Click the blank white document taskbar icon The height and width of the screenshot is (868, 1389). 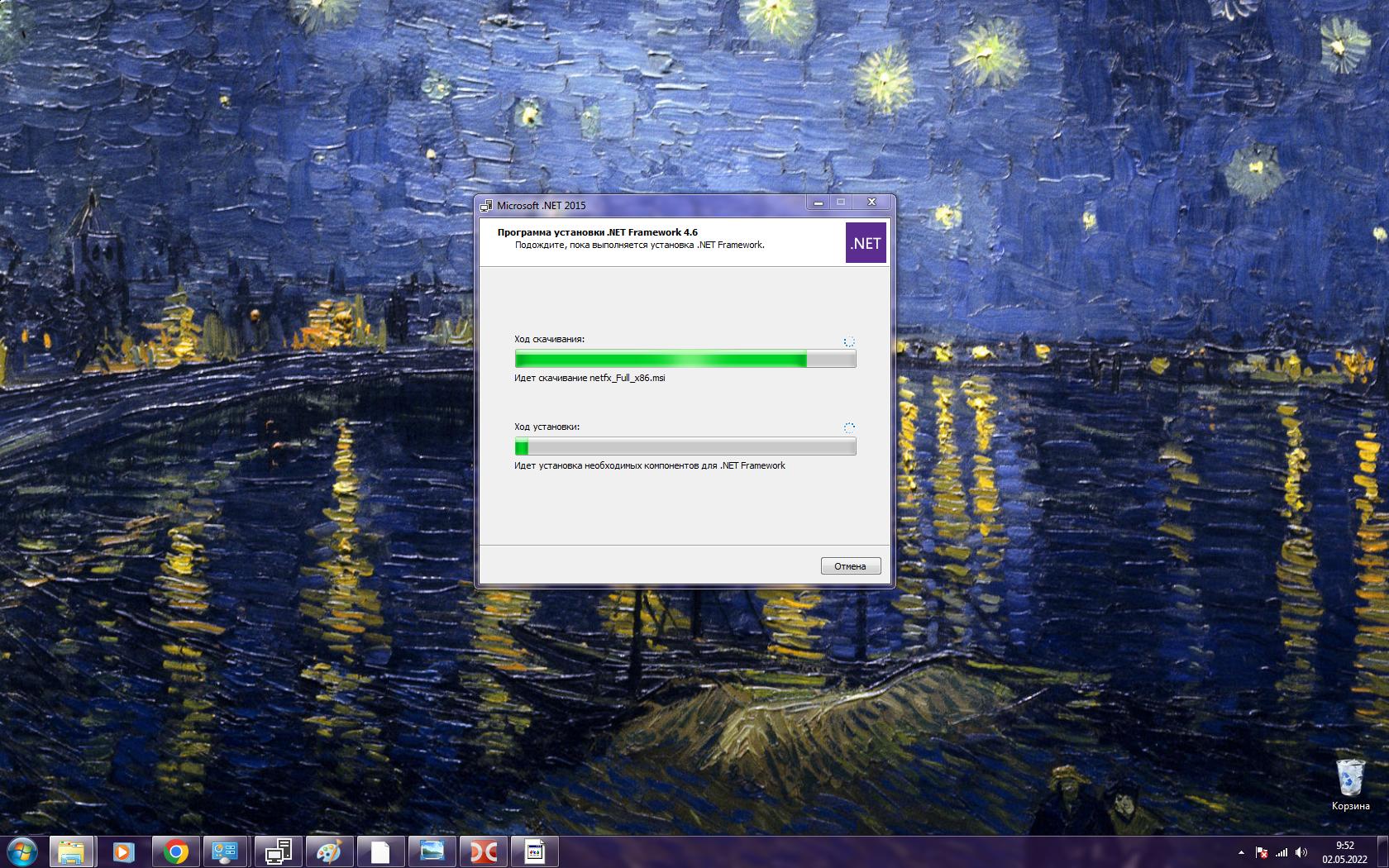380,851
